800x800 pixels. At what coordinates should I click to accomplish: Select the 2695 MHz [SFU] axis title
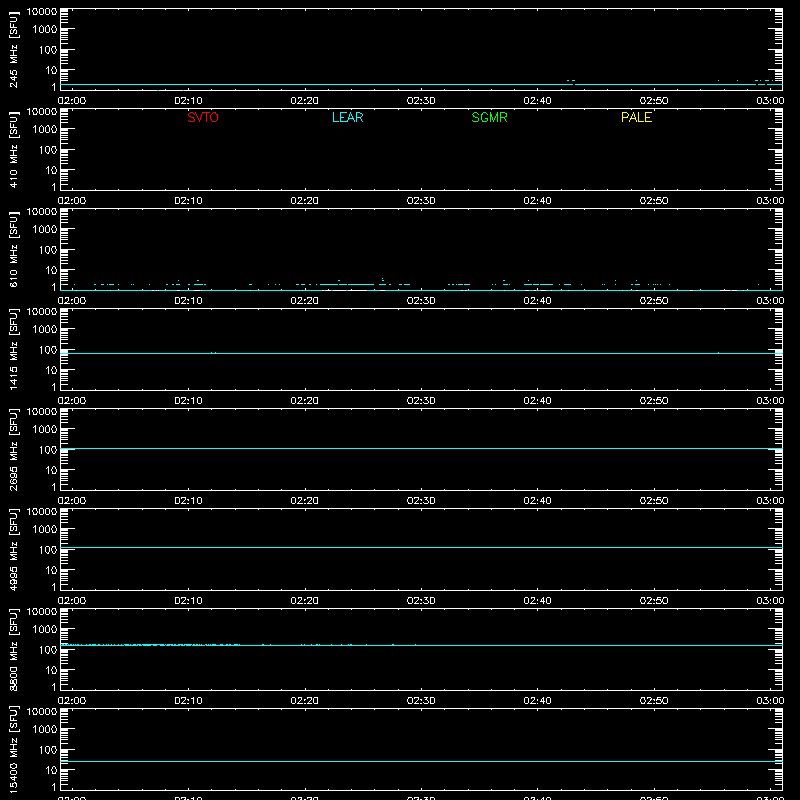click(13, 449)
